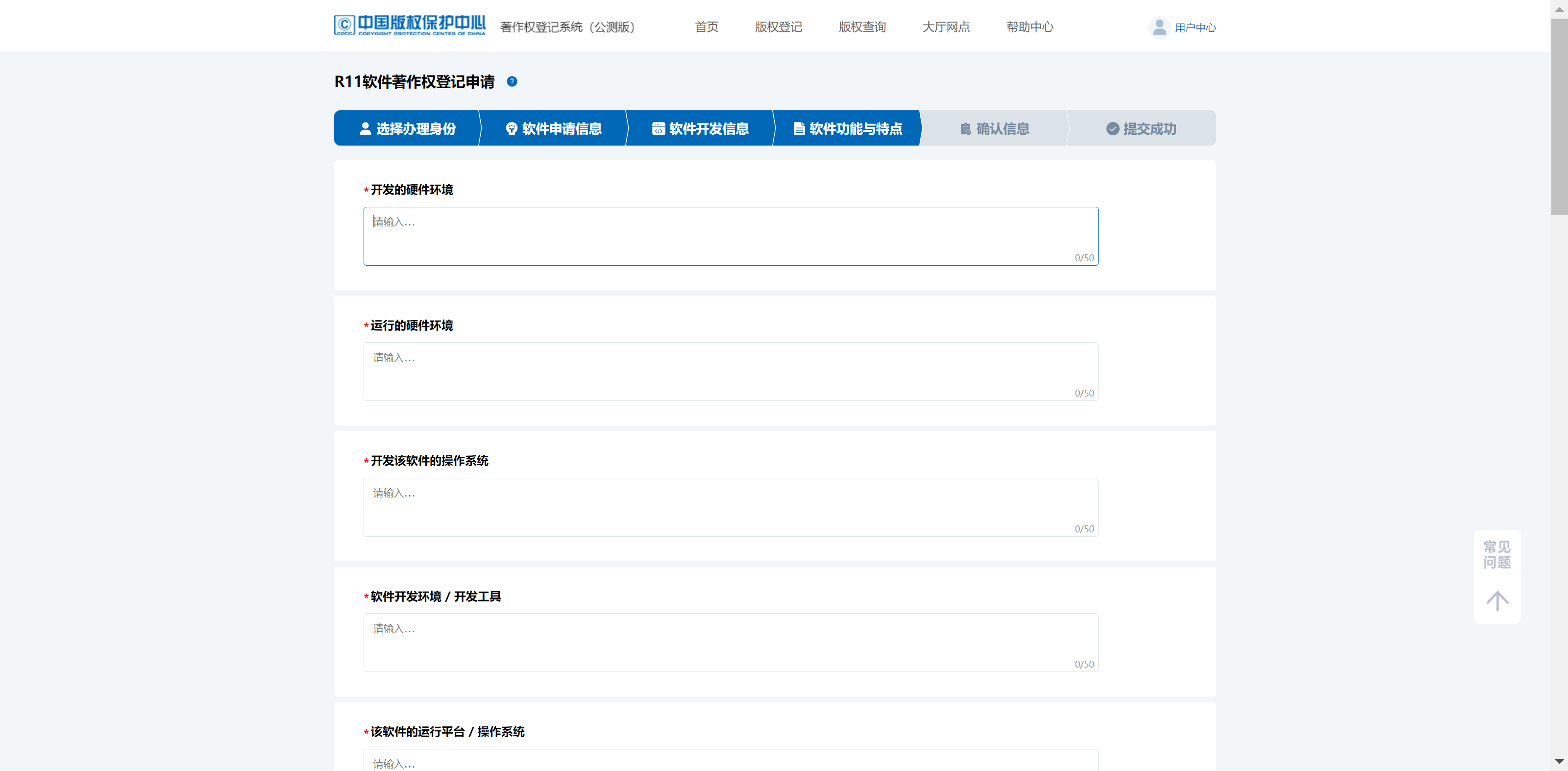Click the China Copyright Protection Center logo
The image size is (1568, 771).
pyautogui.click(x=410, y=25)
